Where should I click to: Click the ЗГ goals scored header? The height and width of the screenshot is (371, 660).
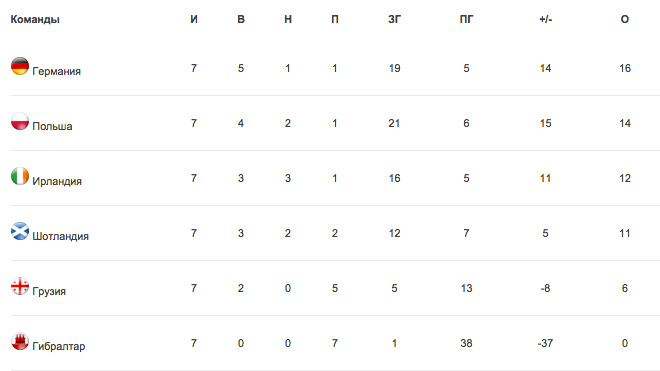coord(394,19)
